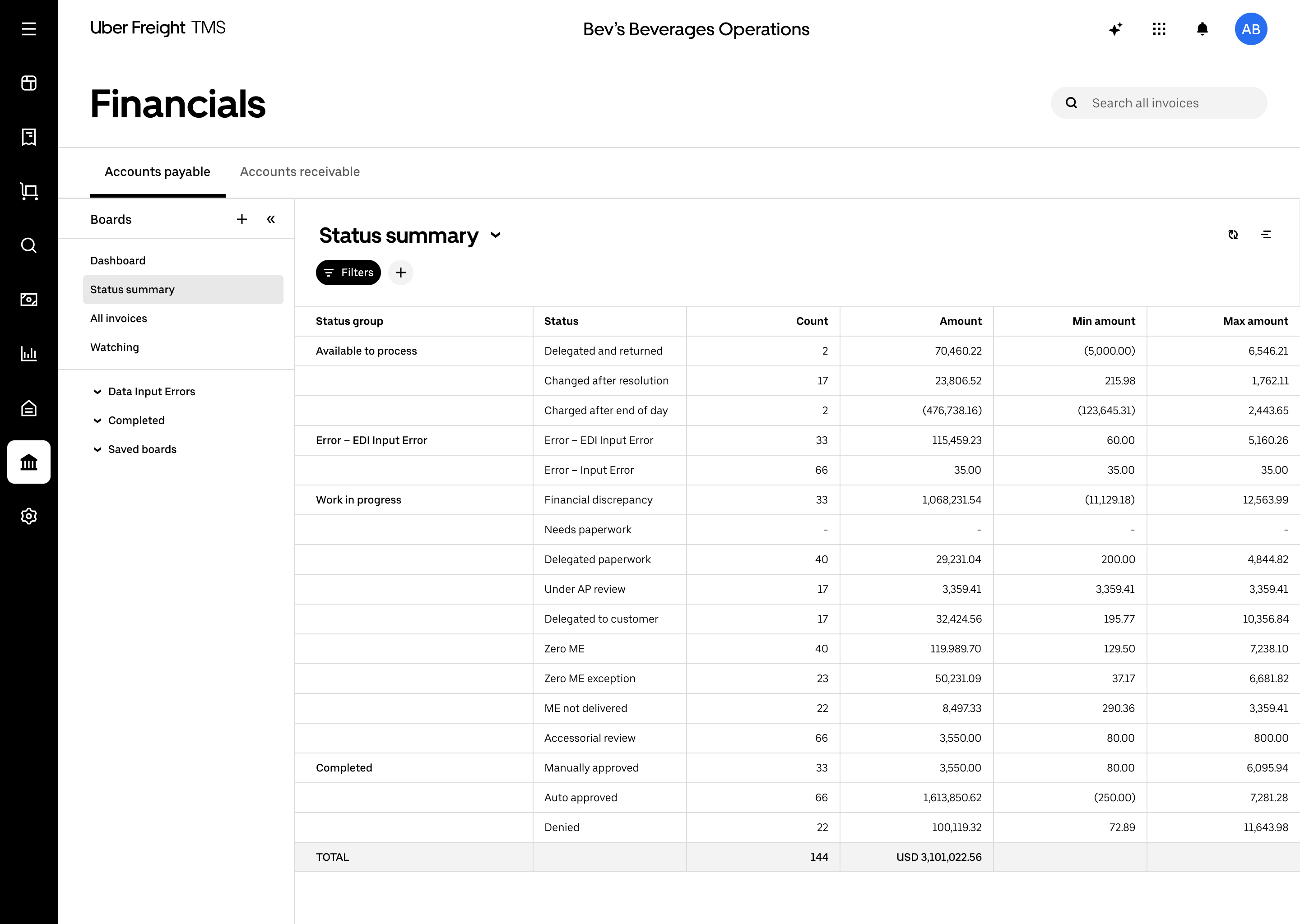Screen dimensions: 1300x924
Task: Open table display options icon
Action: [x=1266, y=235]
